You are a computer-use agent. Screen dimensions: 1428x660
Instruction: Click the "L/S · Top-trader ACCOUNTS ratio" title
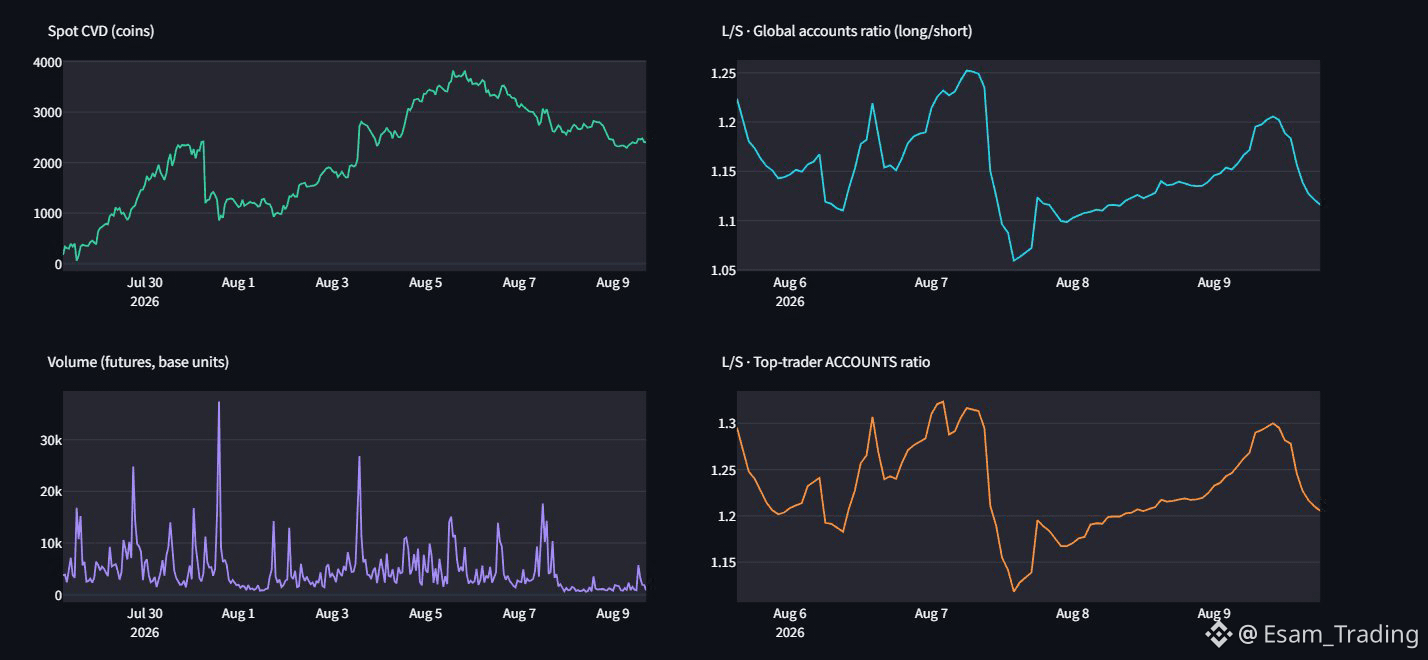click(x=826, y=362)
